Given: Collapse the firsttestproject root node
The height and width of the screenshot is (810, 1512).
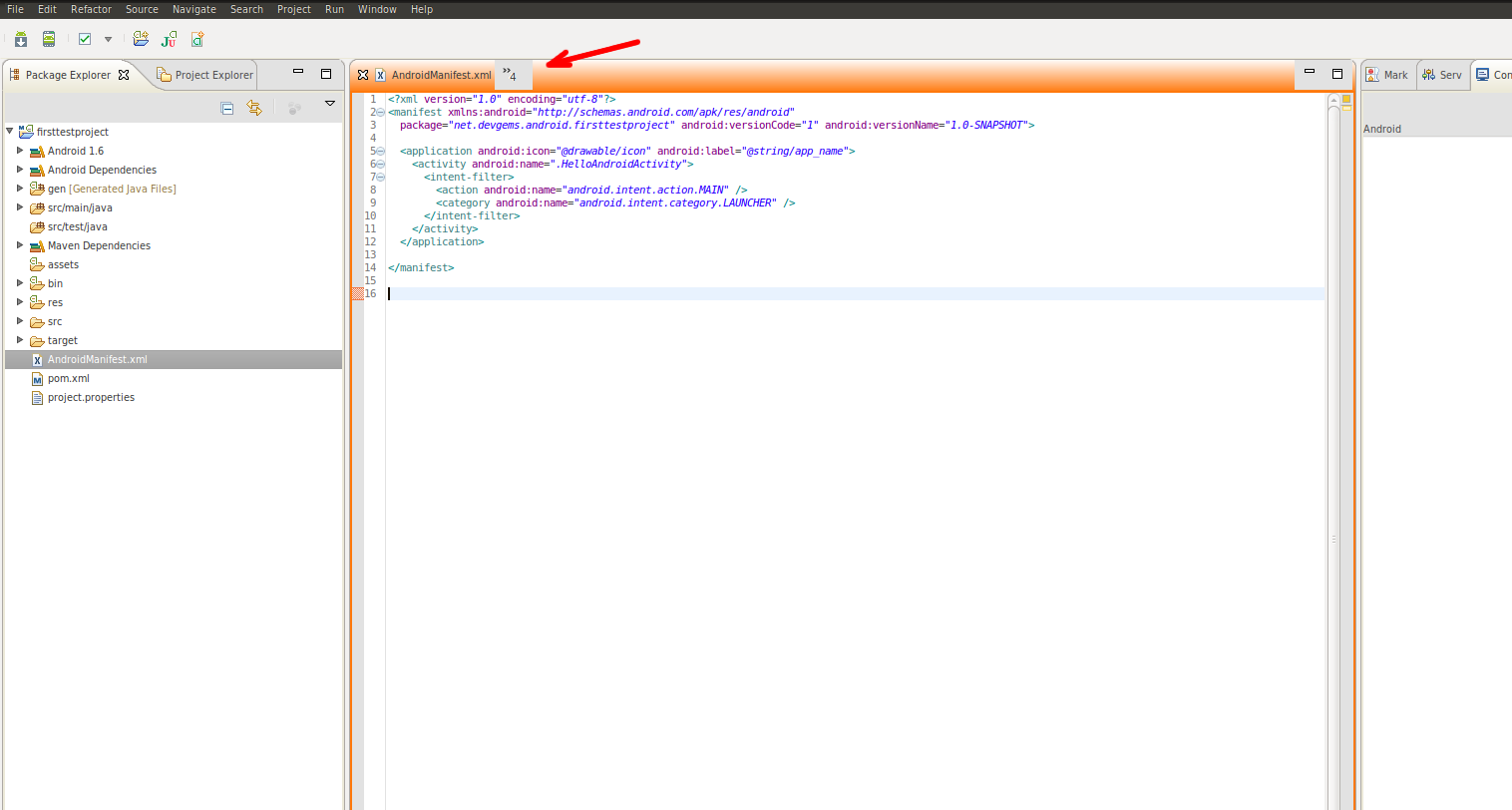Looking at the screenshot, I should [x=10, y=131].
